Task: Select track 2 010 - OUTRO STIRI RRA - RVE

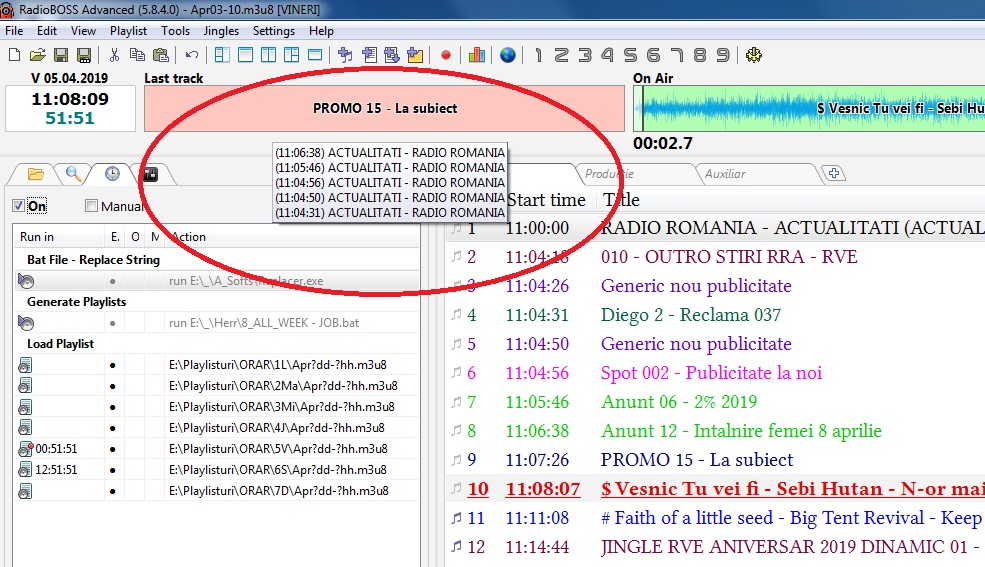Action: [716, 257]
